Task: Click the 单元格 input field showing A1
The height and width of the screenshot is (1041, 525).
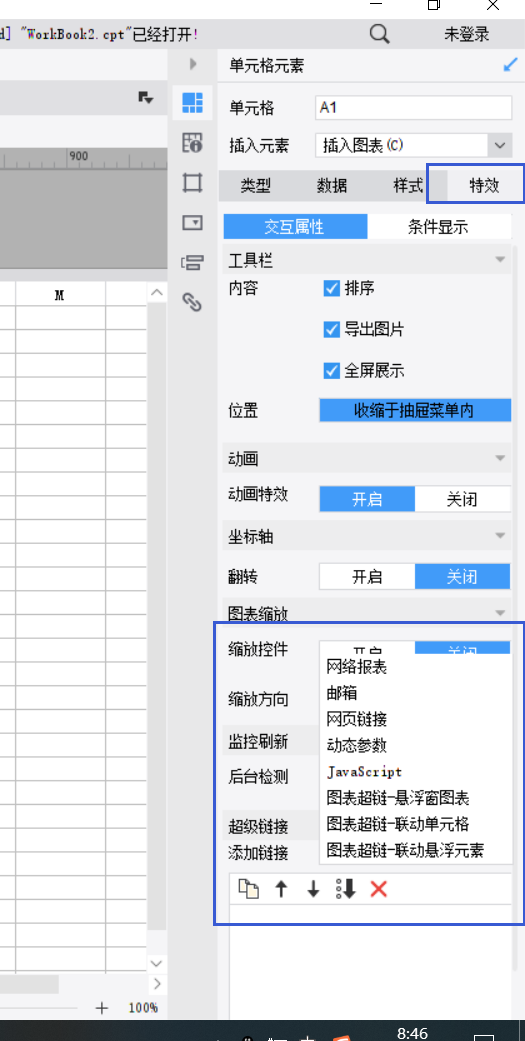Action: 413,108
